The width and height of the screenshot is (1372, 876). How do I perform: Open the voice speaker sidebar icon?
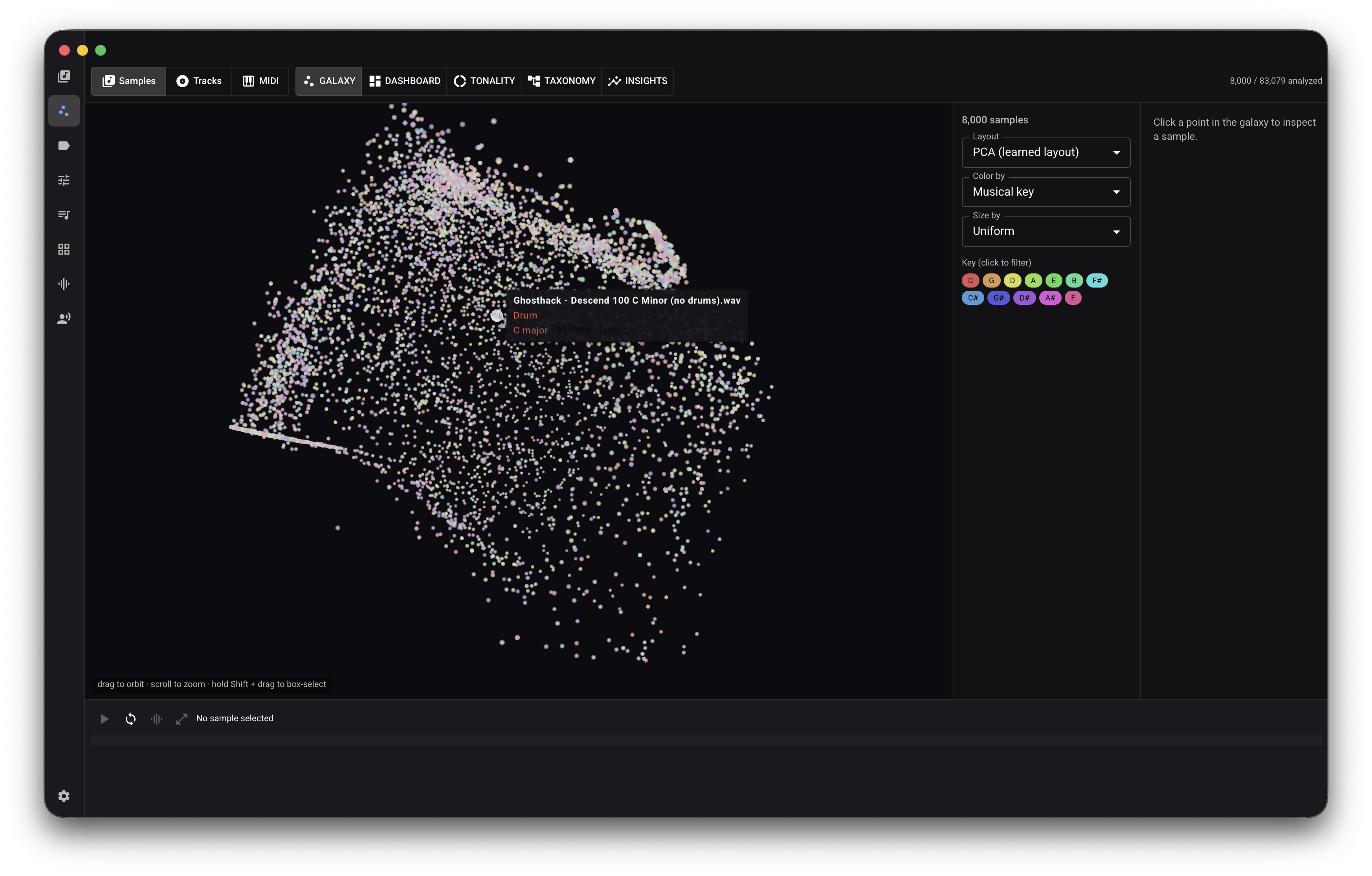coord(64,319)
